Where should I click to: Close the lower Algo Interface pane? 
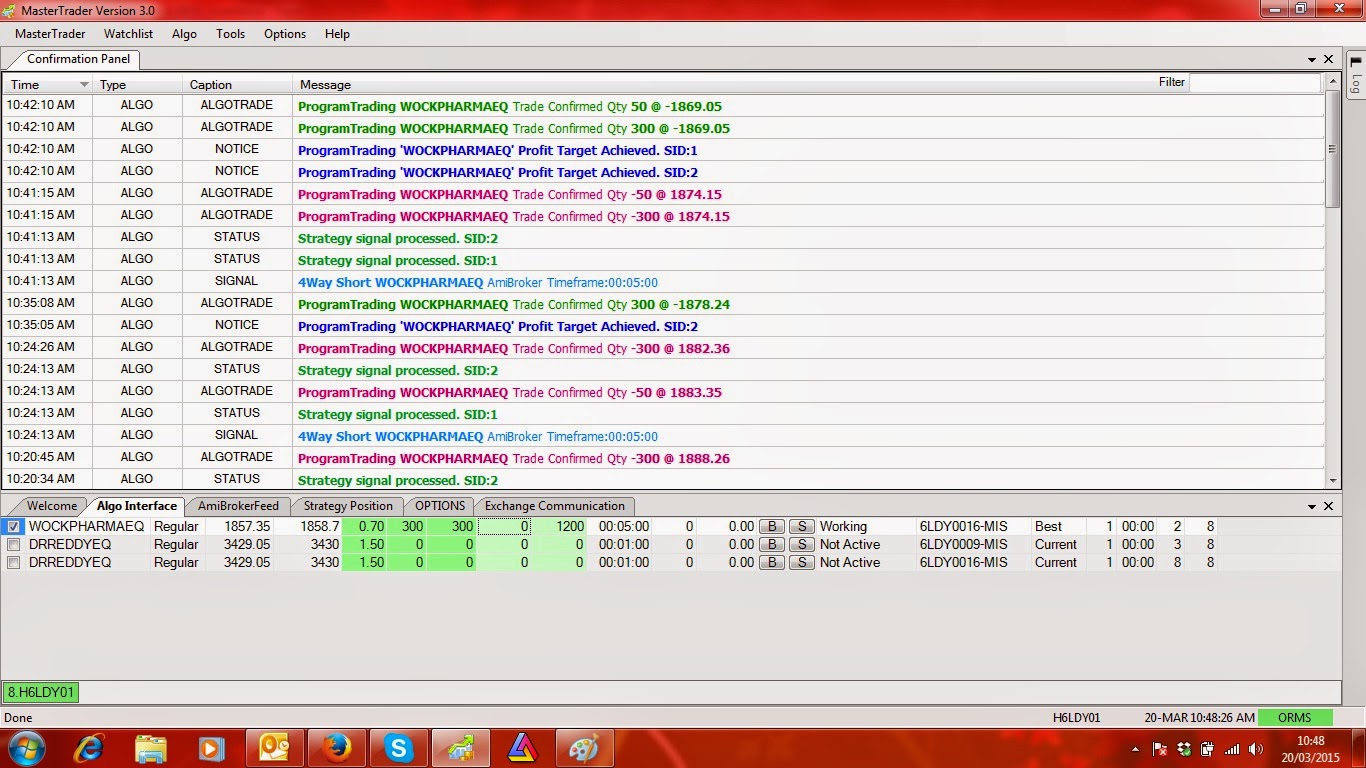(1329, 507)
